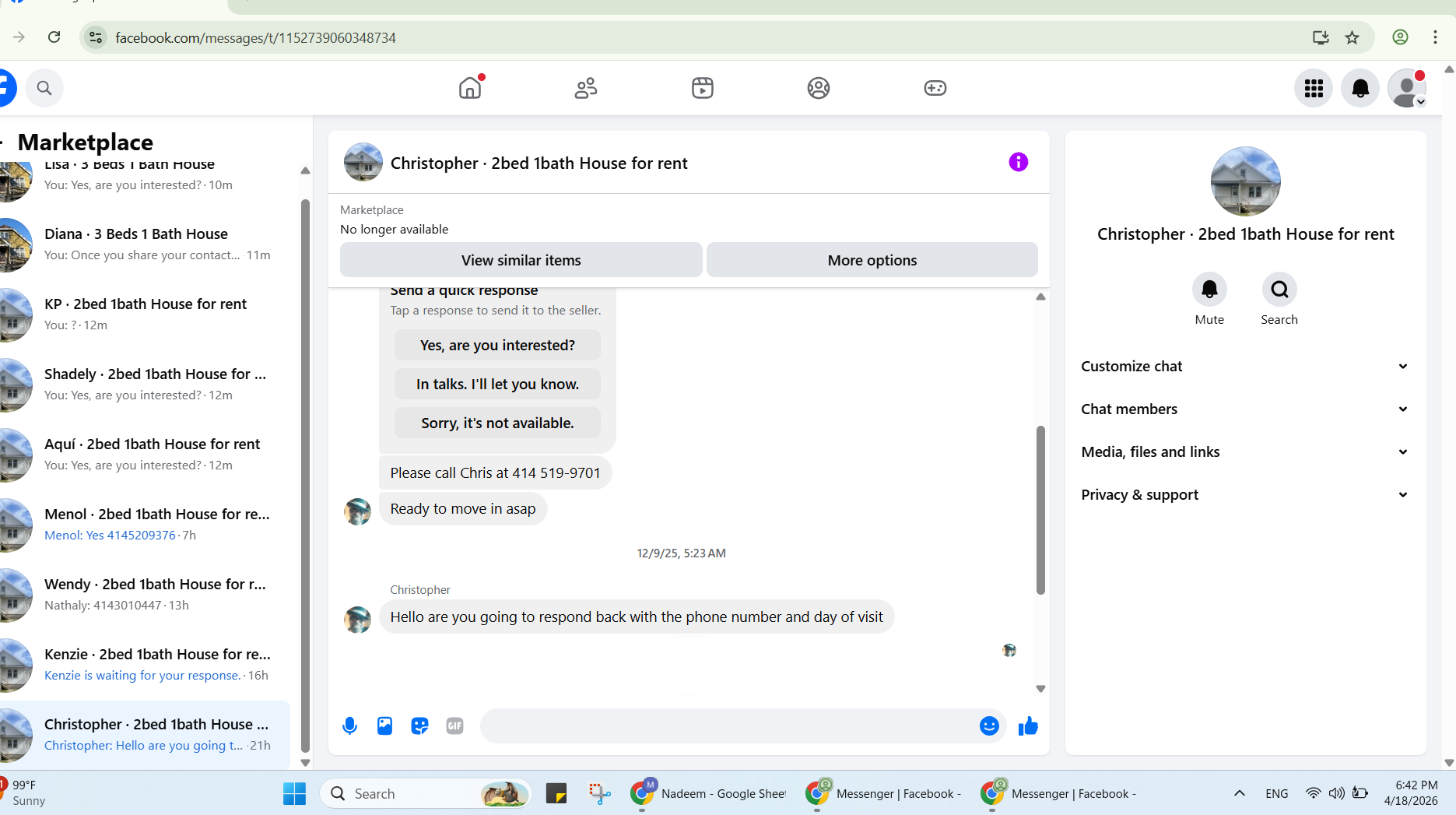
Task: Open Wendy 2bed 1bath House chat
Action: pos(145,595)
